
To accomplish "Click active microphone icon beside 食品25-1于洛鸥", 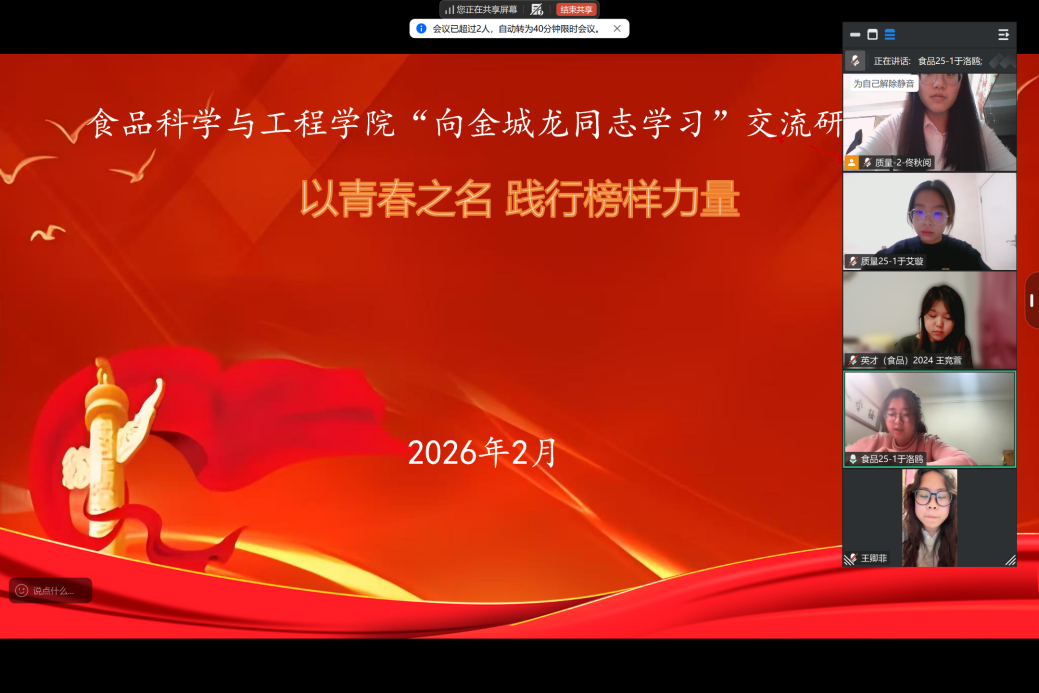I will [x=853, y=459].
